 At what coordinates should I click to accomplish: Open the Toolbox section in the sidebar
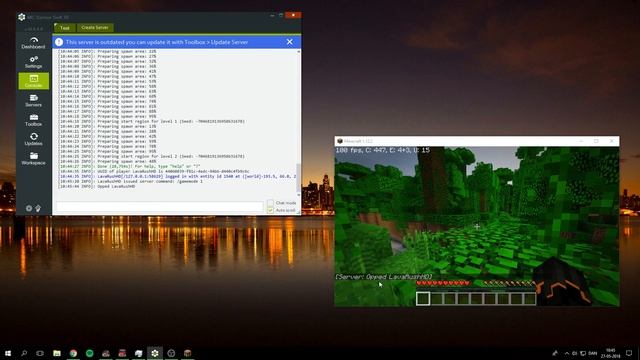33,120
